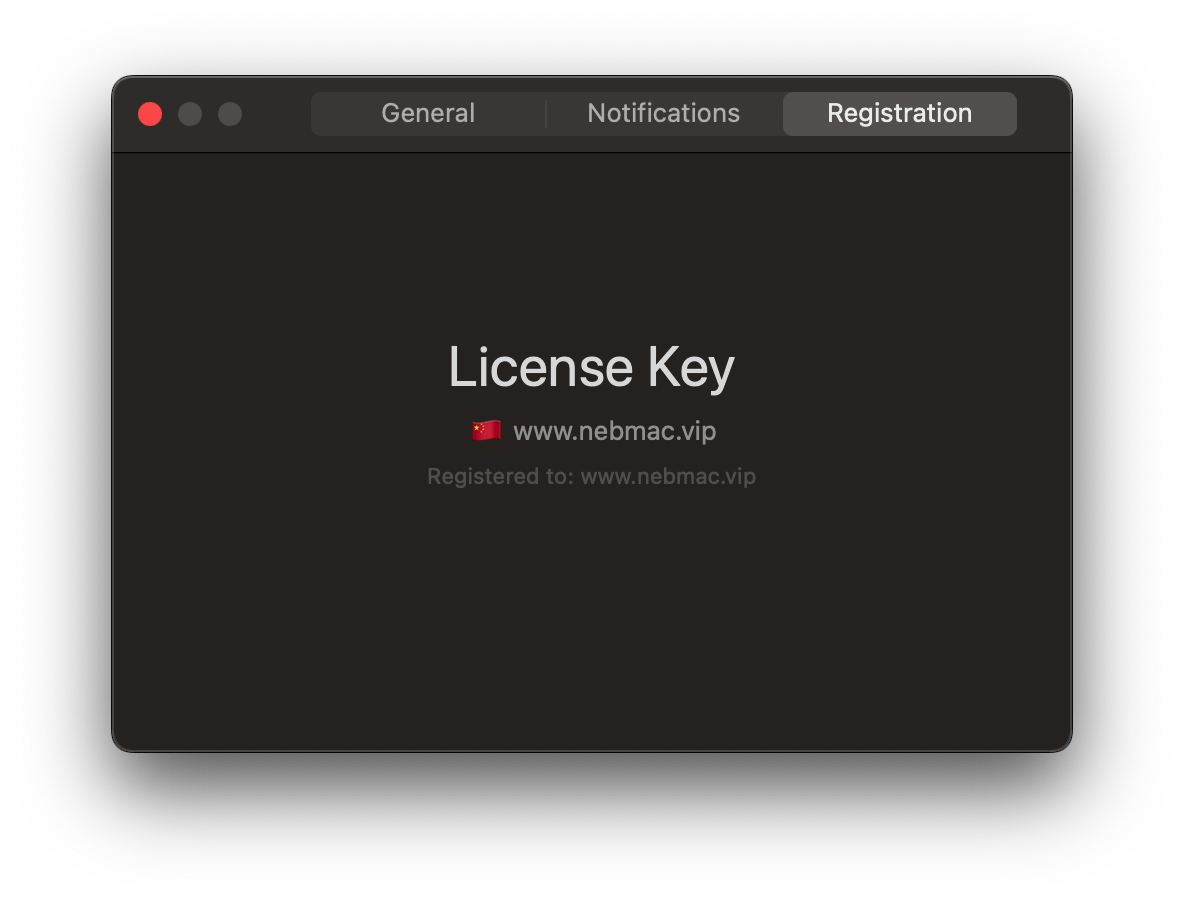This screenshot has height=900, width=1184.
Task: Click the "Registered to:" label text
Action: click(500, 477)
